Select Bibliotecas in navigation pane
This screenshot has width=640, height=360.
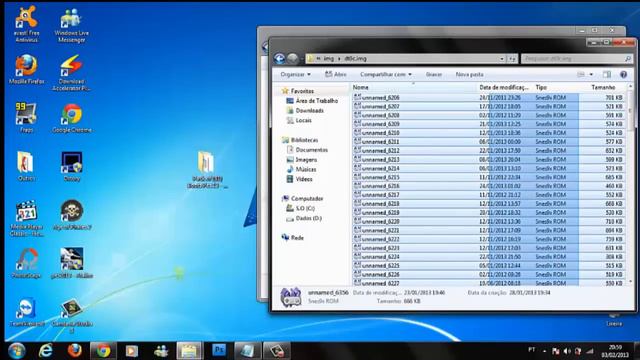[x=300, y=140]
